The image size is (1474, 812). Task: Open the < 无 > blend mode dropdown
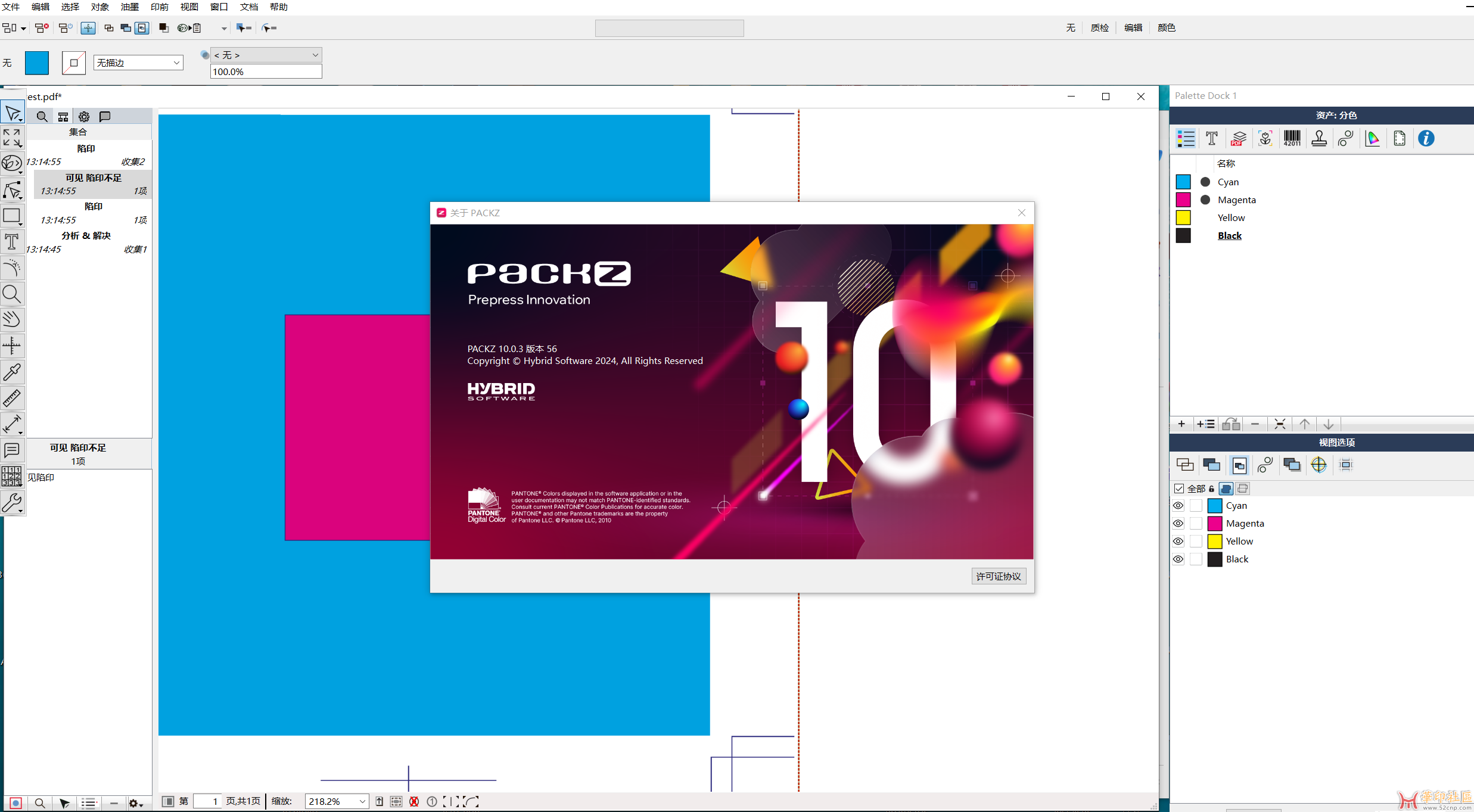click(x=266, y=55)
